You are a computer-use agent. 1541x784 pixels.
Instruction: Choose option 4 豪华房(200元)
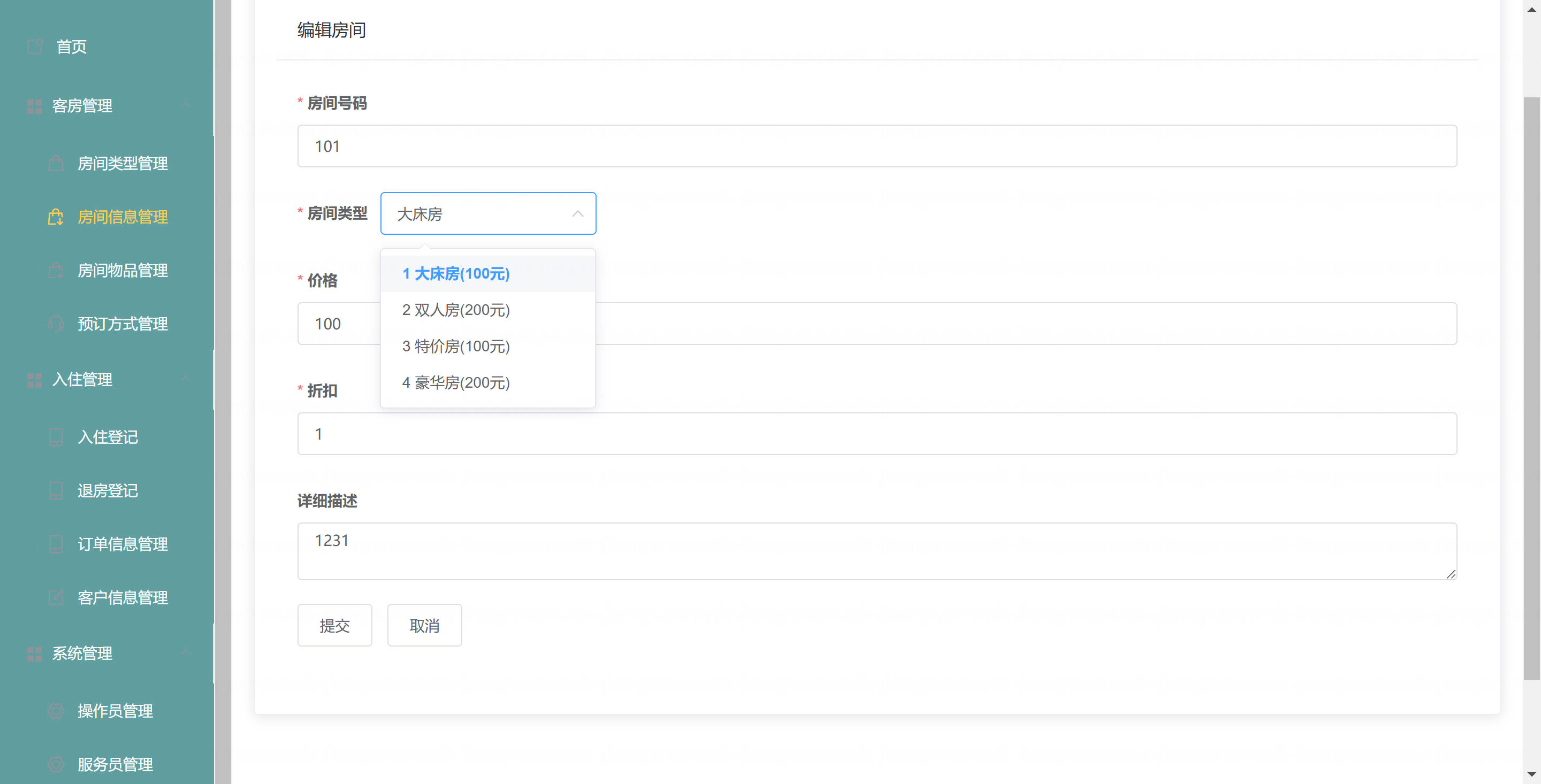[487, 383]
